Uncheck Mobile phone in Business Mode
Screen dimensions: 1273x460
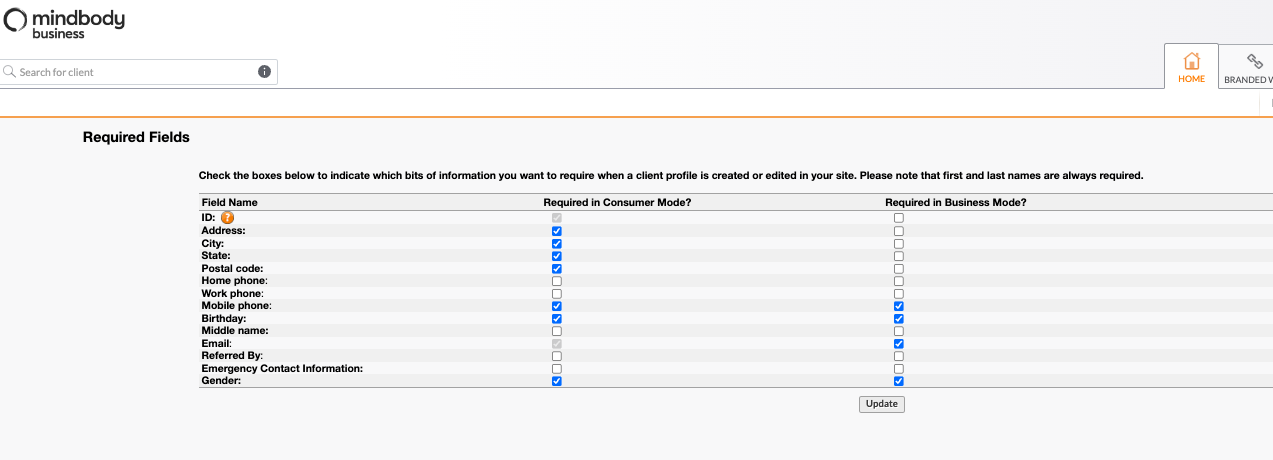point(899,306)
